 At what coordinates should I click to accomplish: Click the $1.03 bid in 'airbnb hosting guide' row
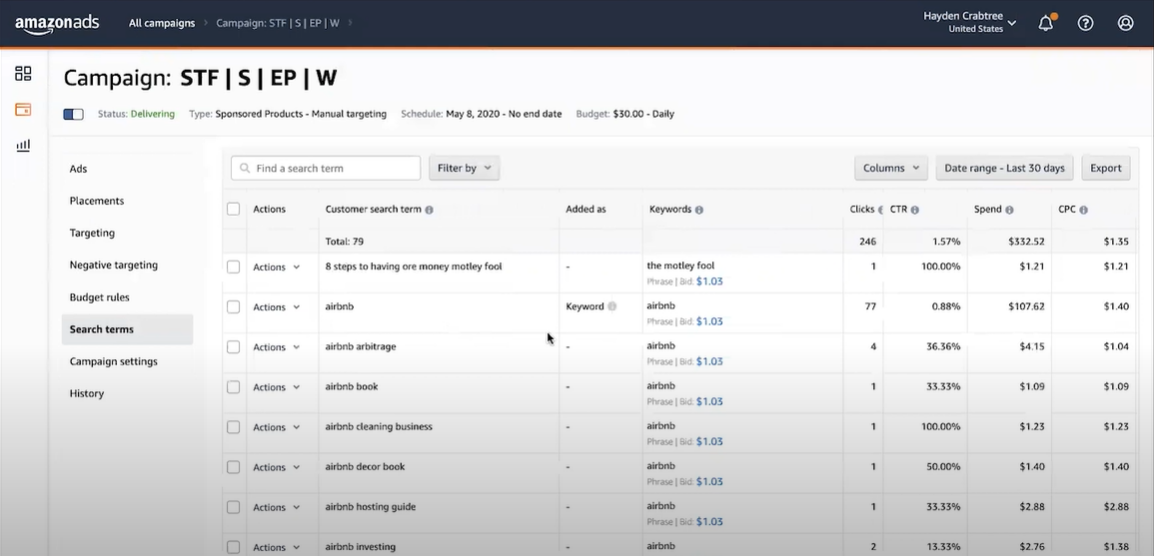709,521
